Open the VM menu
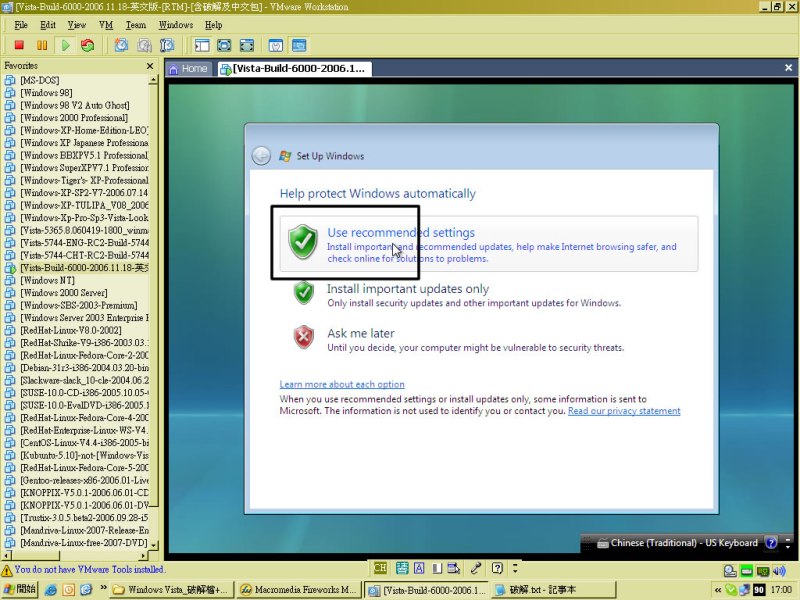Screen dimensions: 800x600 pyautogui.click(x=106, y=25)
